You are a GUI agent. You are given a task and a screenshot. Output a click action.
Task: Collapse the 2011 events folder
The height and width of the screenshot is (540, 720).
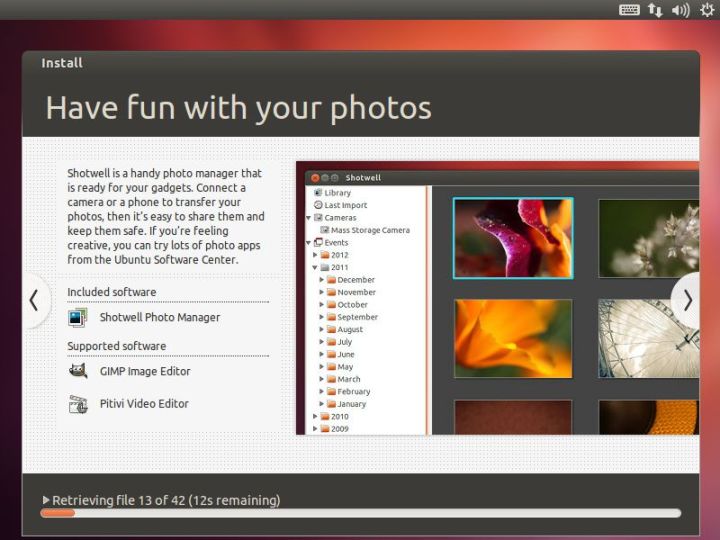[315, 268]
